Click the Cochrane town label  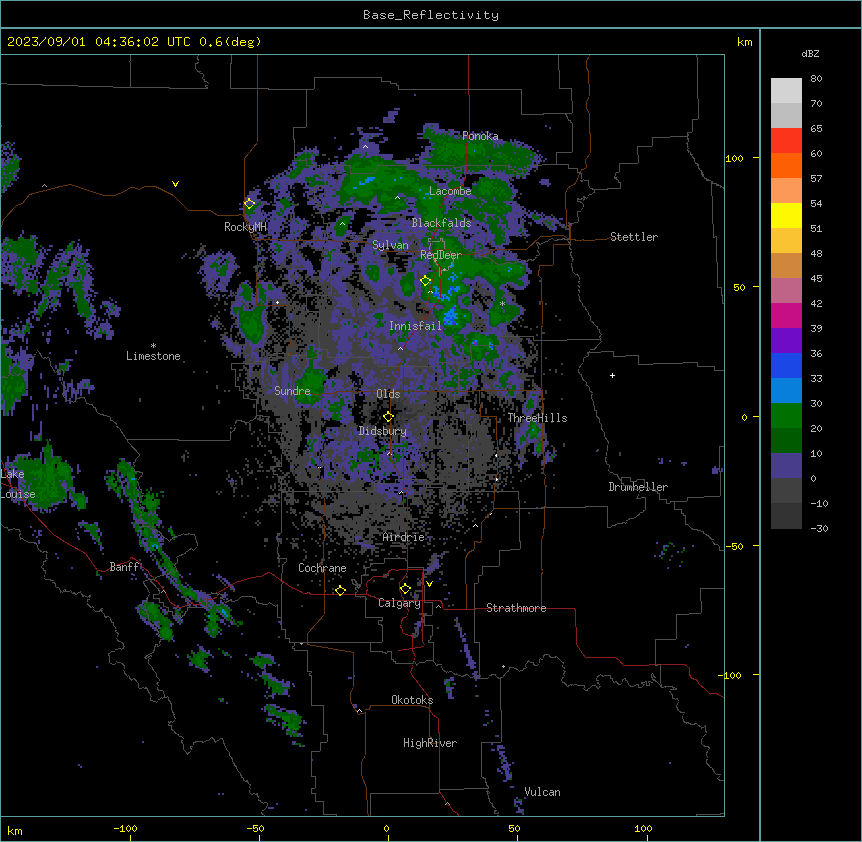[322, 568]
